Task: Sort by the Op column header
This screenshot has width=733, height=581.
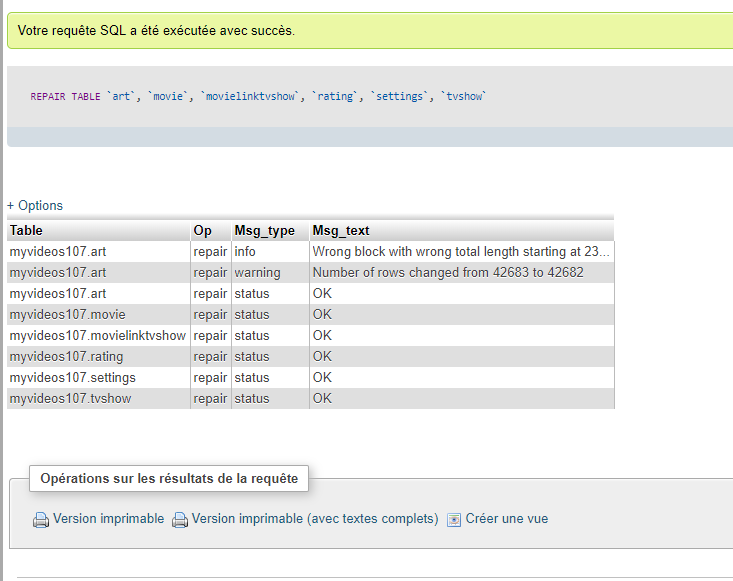Action: click(x=202, y=230)
